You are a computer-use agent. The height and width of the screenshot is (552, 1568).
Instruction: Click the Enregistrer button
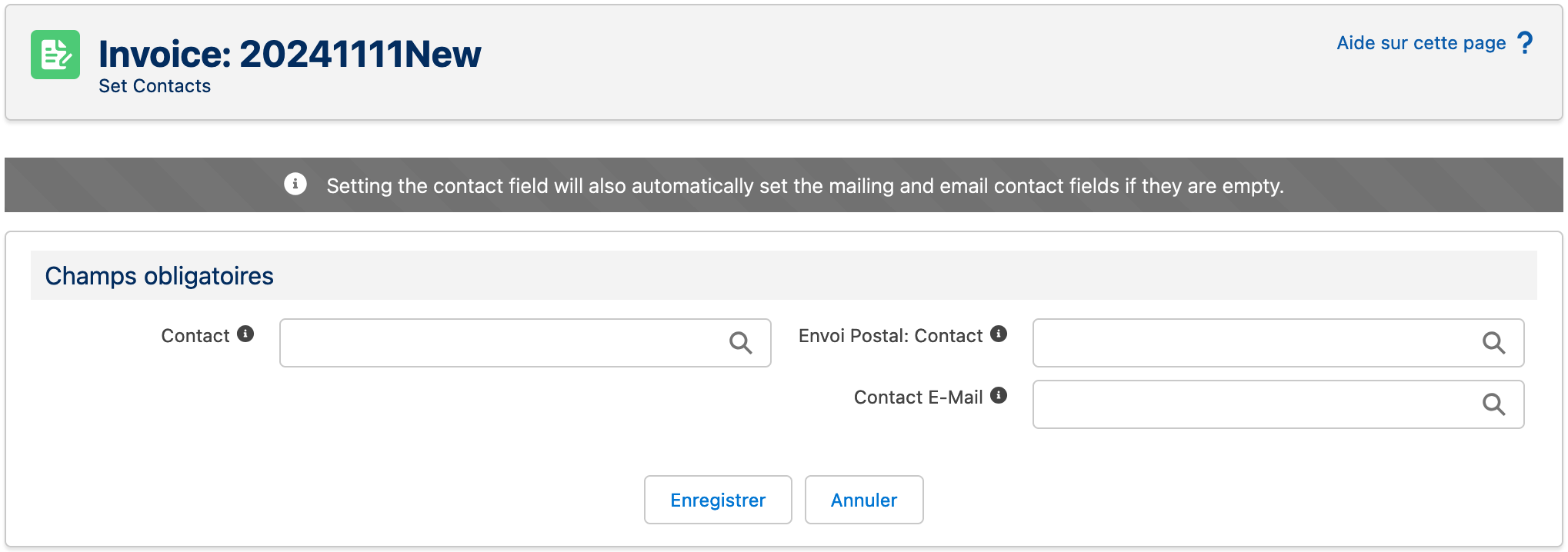coord(717,500)
